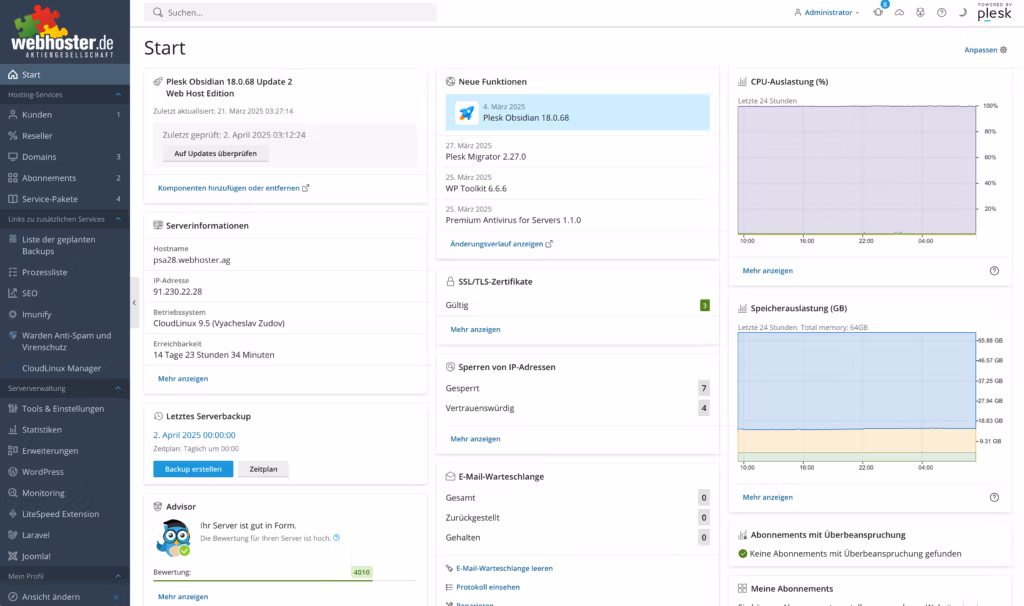Image resolution: width=1024 pixels, height=606 pixels.
Task: Click Mehr anzeigen under Sperren von IP-Adressen
Action: coord(475,439)
